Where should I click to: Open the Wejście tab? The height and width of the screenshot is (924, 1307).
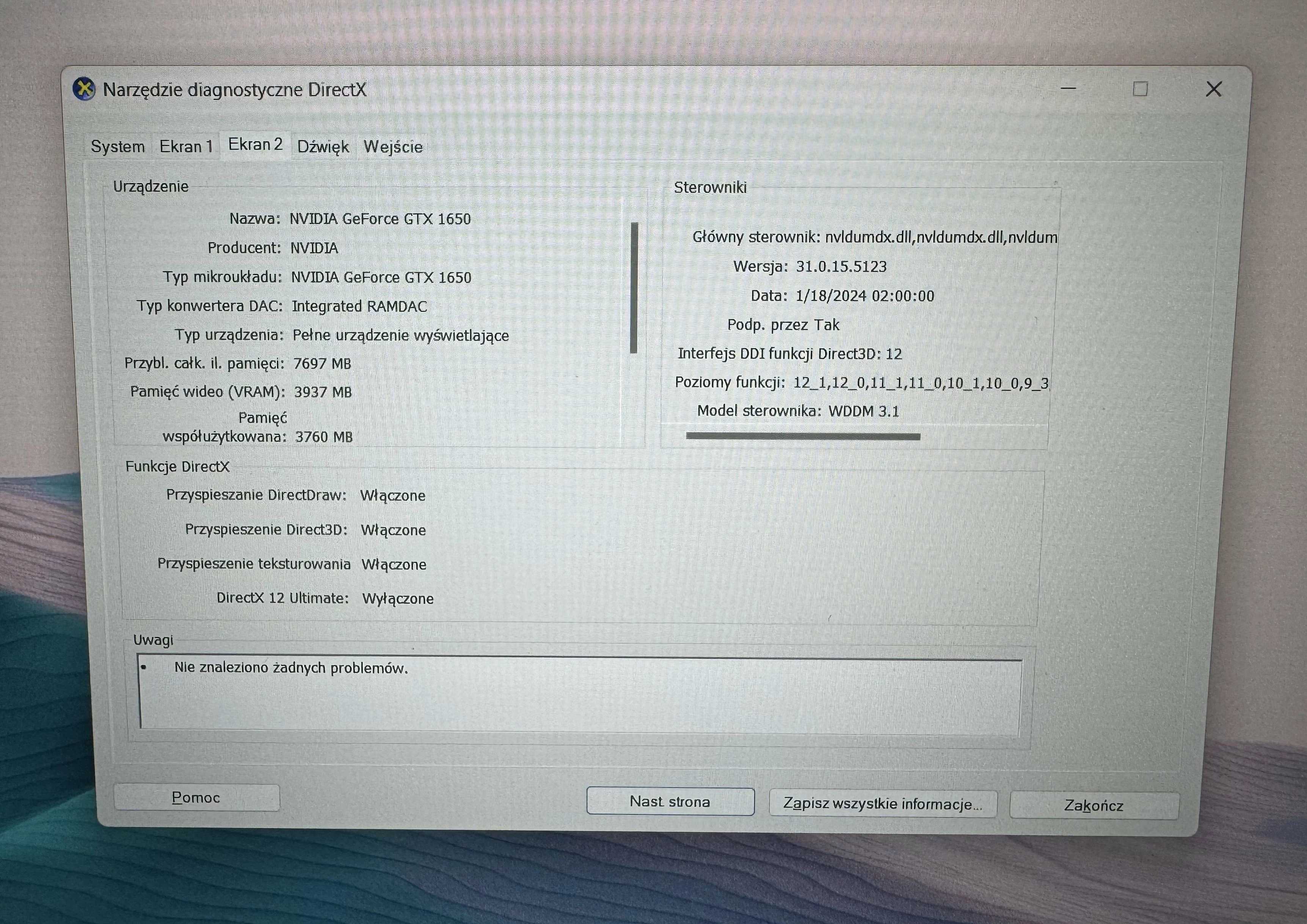point(392,147)
